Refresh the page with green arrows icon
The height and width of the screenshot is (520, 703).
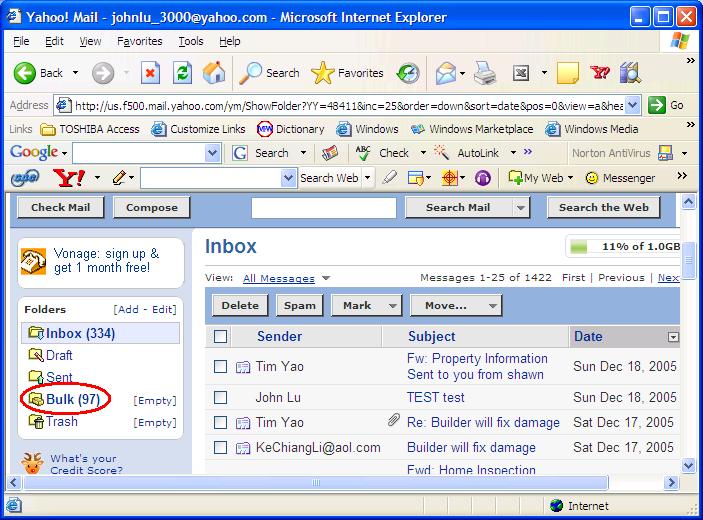182,73
